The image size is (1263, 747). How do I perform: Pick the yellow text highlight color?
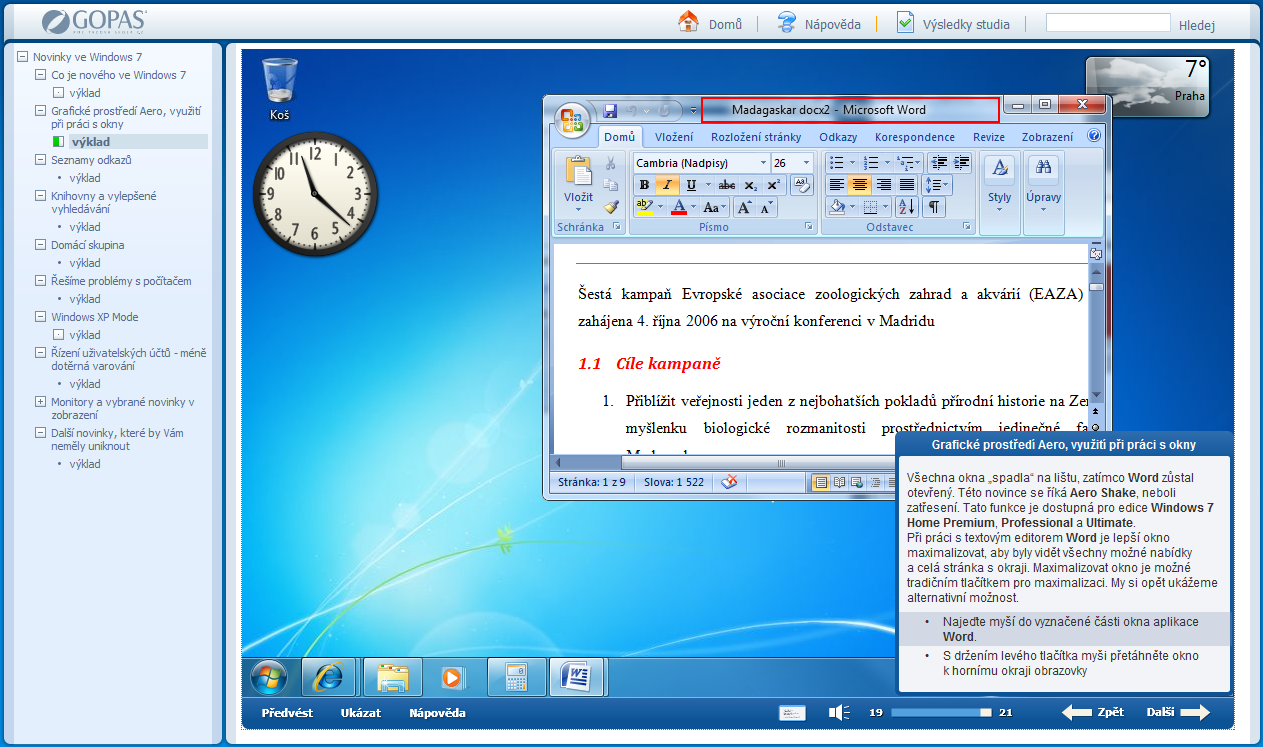(644, 208)
